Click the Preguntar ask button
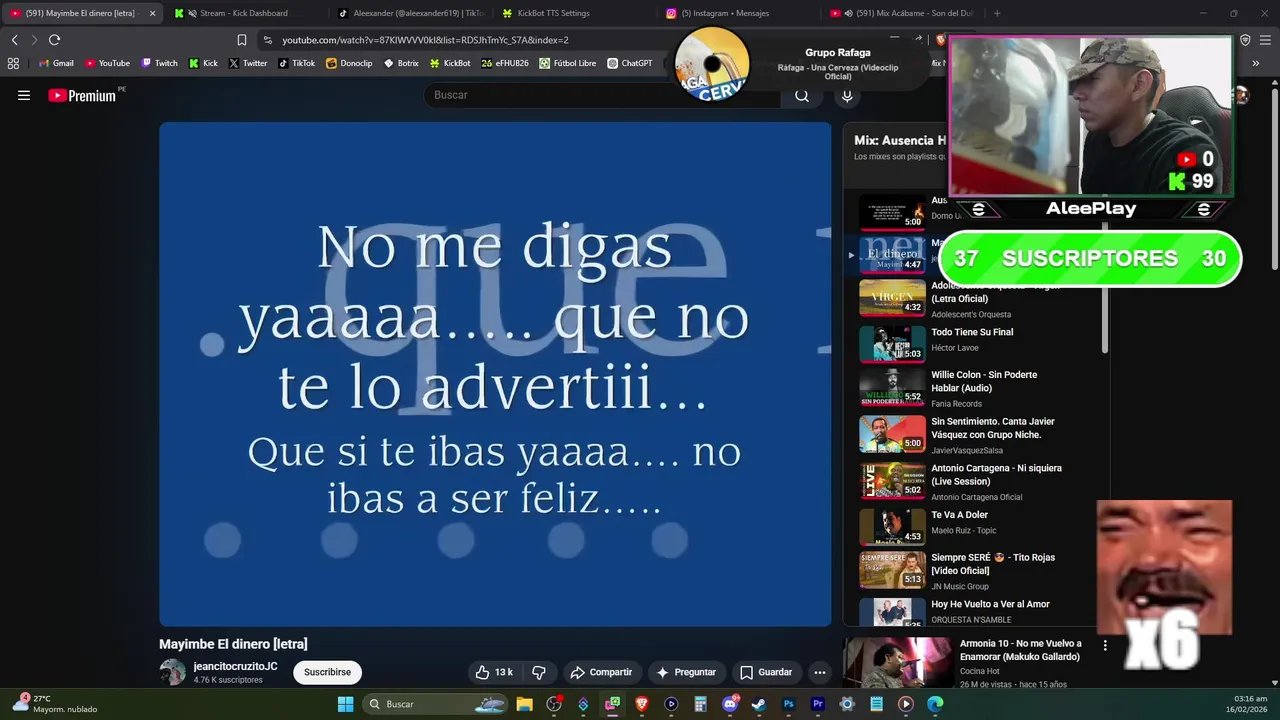 (x=686, y=672)
